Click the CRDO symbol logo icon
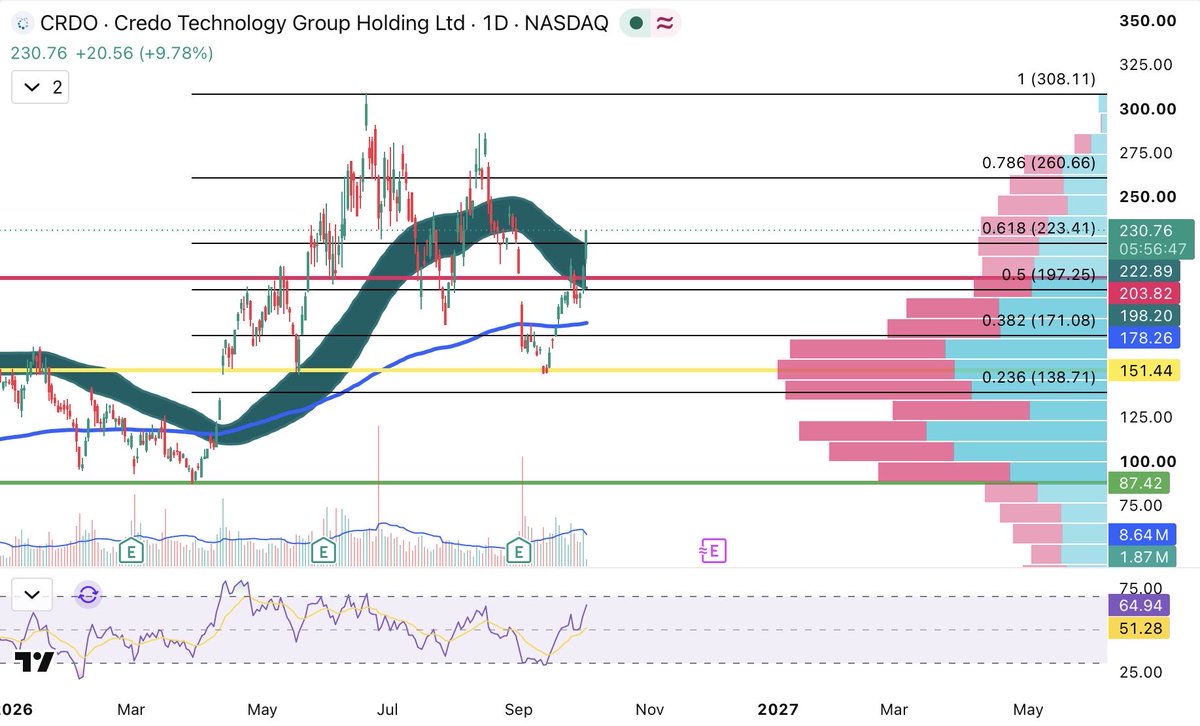Screen dimensions: 1200x726 [x=22, y=22]
